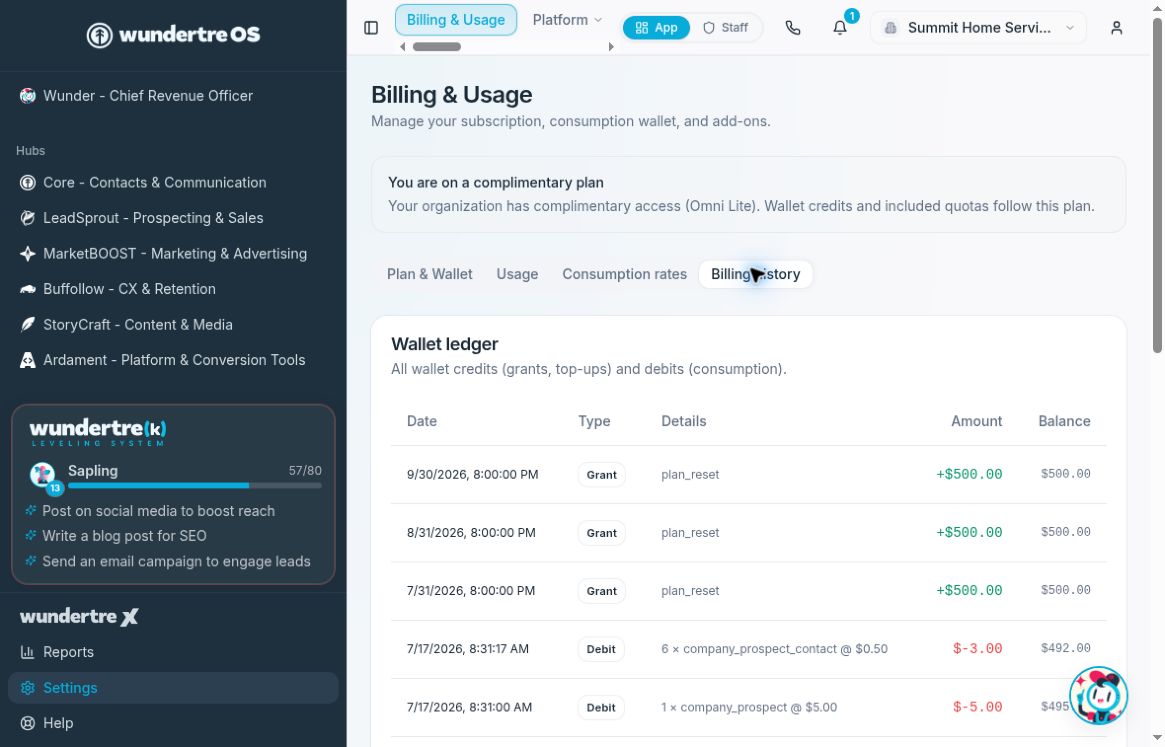
Task: Click the wundertreOS logo
Action: (x=173, y=34)
